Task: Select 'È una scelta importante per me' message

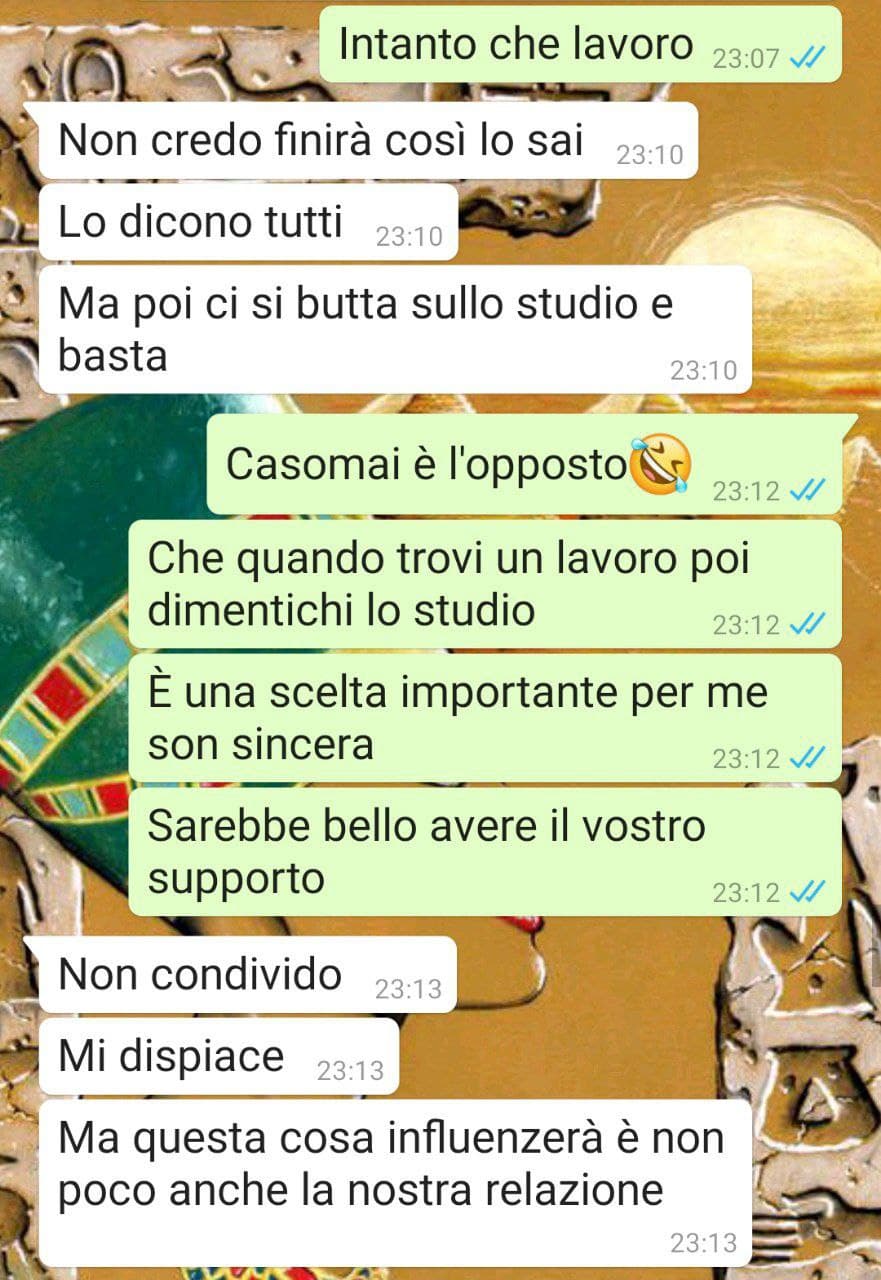Action: [x=486, y=718]
